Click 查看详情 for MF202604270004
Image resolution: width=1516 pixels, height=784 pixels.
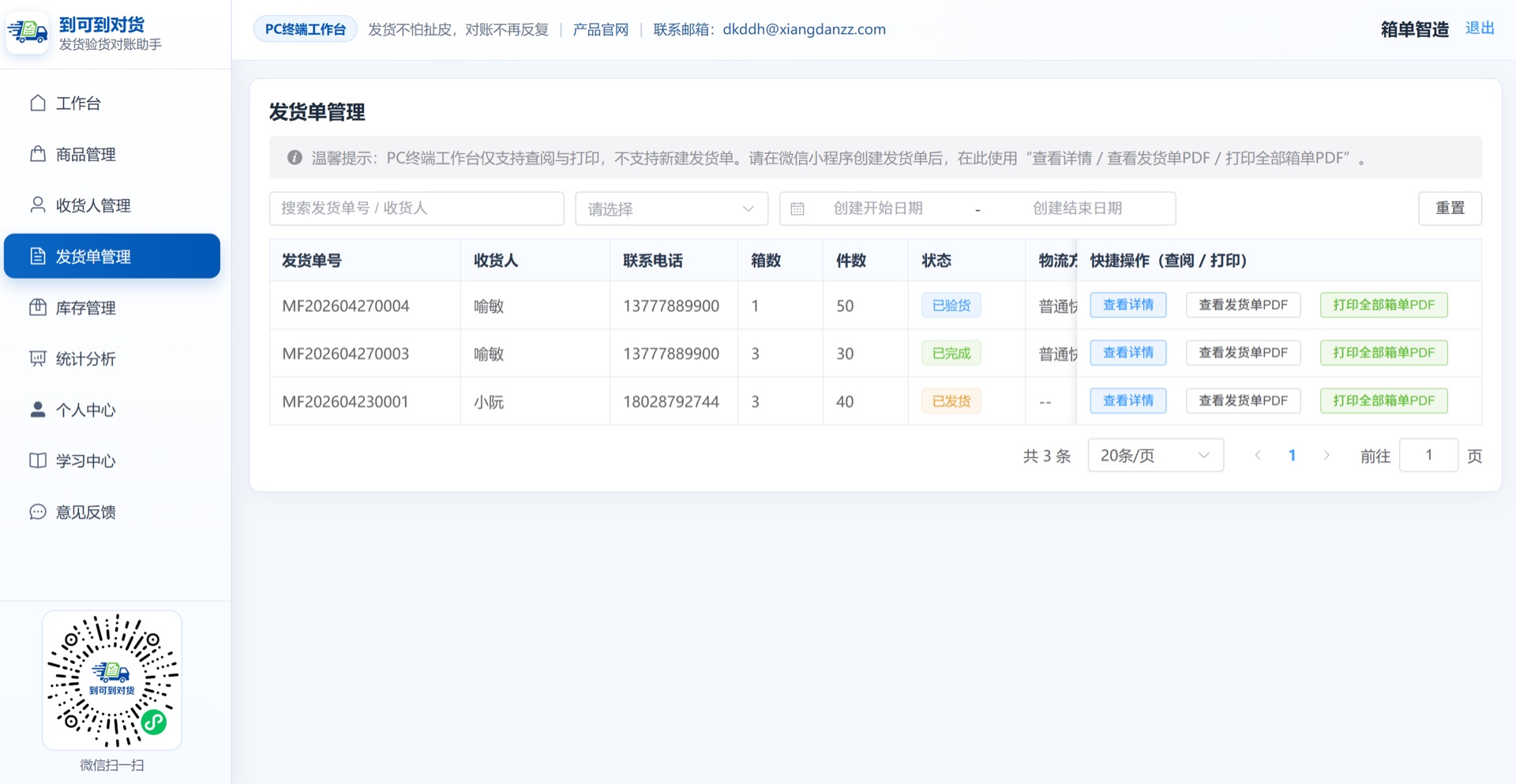pyautogui.click(x=1128, y=305)
